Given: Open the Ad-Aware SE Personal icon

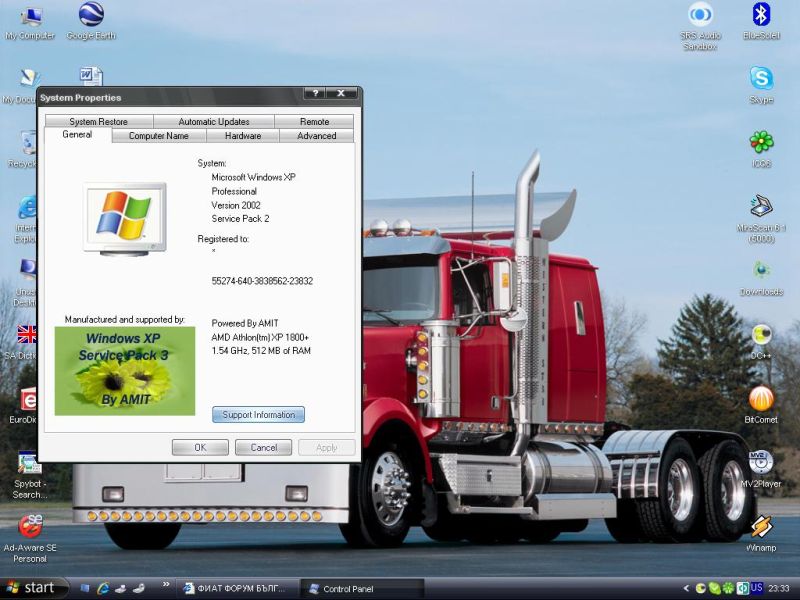Looking at the screenshot, I should click(30, 526).
